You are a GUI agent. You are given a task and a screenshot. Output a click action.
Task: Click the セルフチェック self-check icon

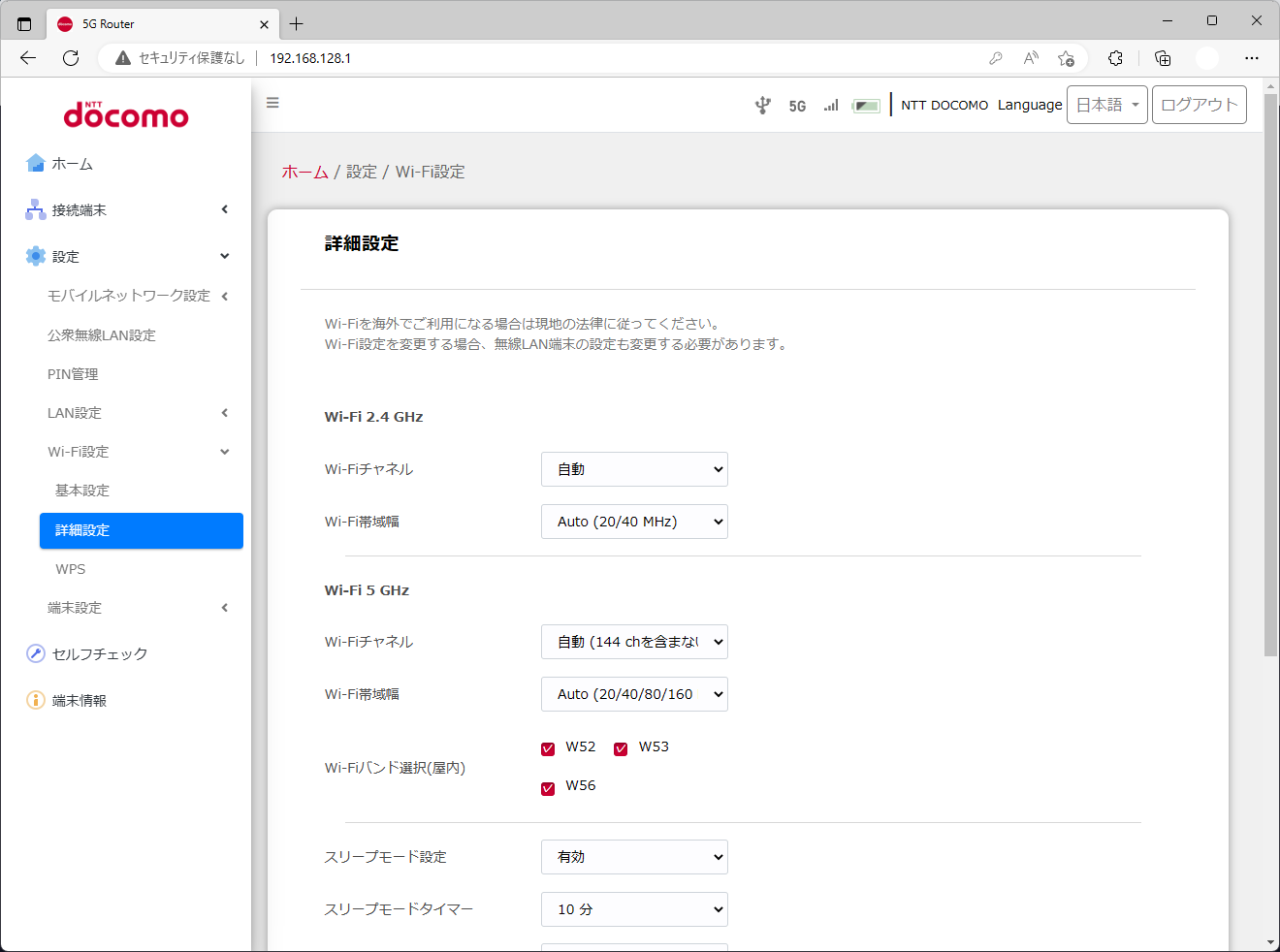pos(35,653)
